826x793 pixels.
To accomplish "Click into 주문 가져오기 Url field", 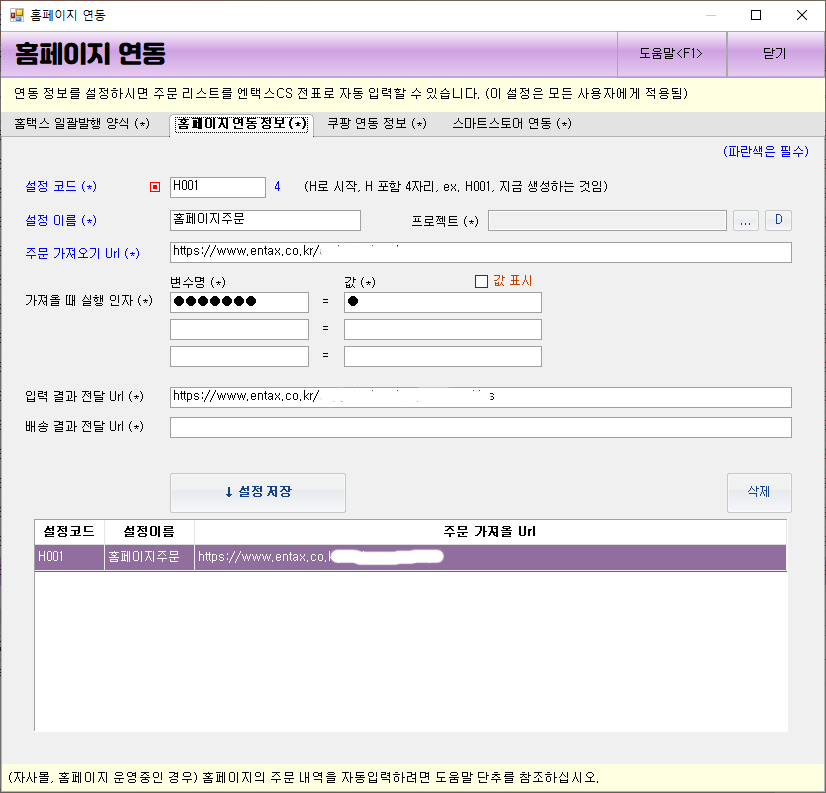I will tap(480, 252).
